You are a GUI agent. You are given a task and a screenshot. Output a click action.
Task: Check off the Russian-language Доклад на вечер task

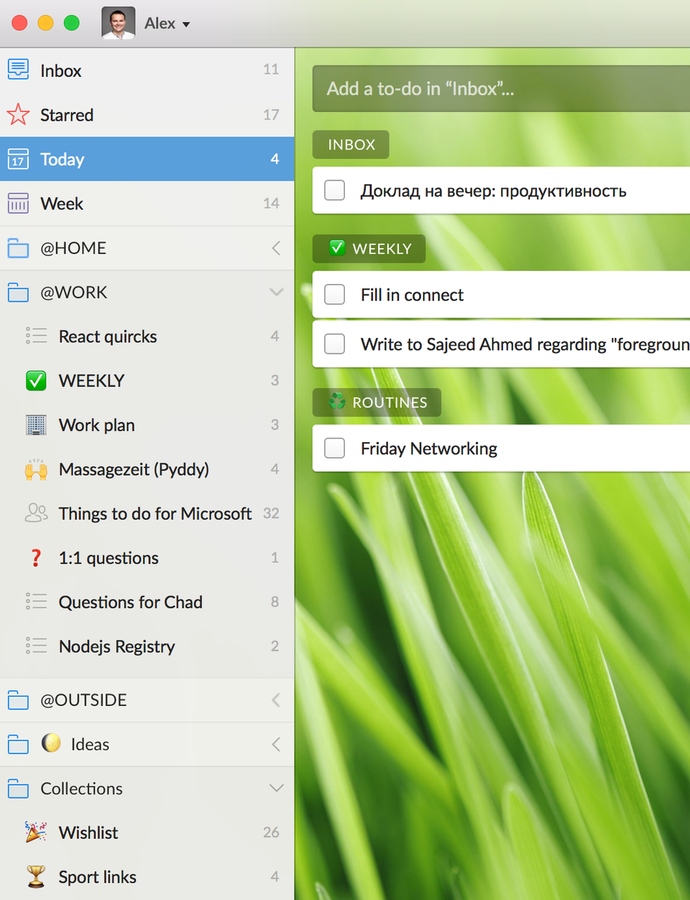pyautogui.click(x=335, y=190)
